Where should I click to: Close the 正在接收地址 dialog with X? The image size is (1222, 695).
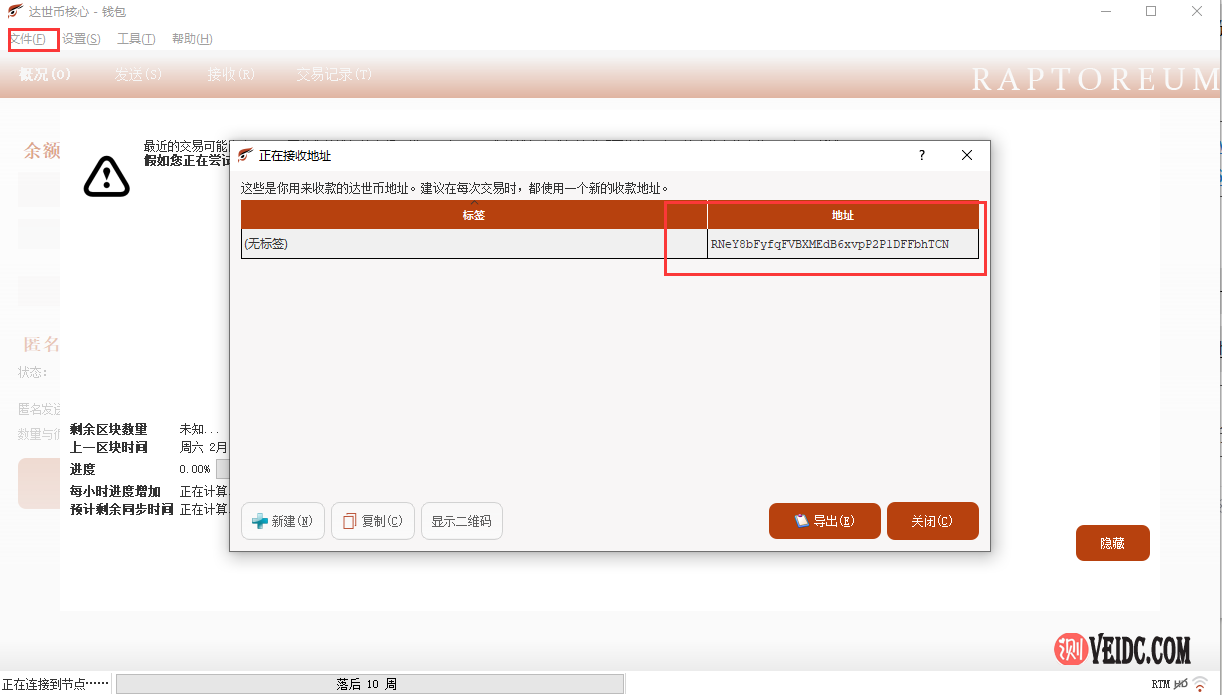tap(967, 155)
